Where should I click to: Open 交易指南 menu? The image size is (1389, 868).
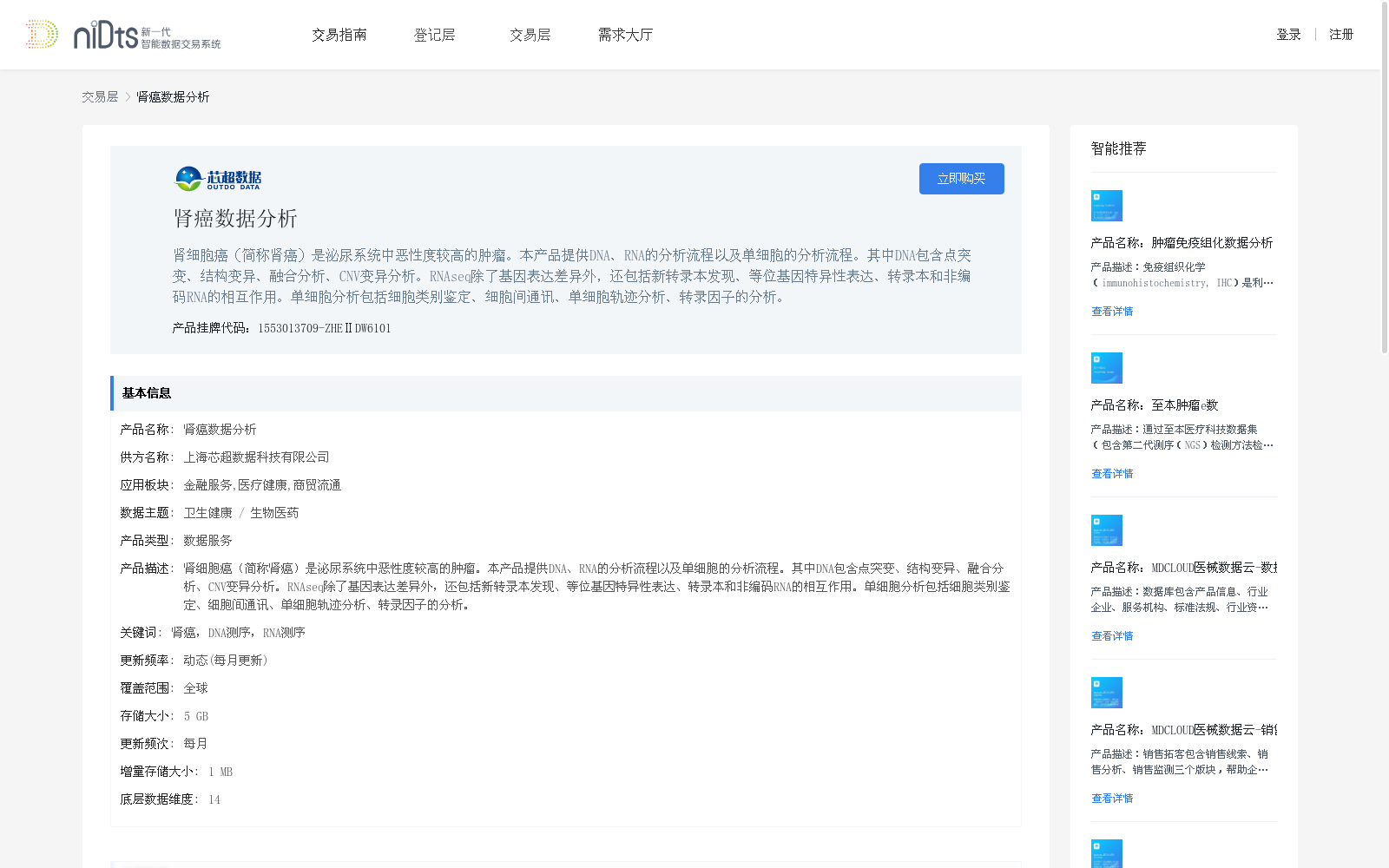pos(339,35)
